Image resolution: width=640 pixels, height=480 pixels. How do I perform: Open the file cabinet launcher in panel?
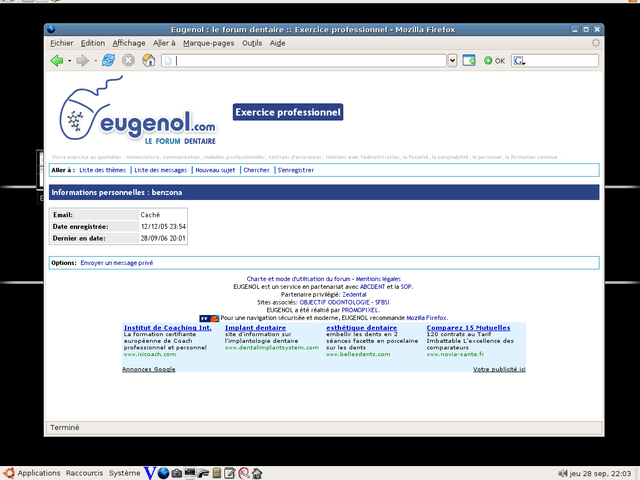click(217, 473)
